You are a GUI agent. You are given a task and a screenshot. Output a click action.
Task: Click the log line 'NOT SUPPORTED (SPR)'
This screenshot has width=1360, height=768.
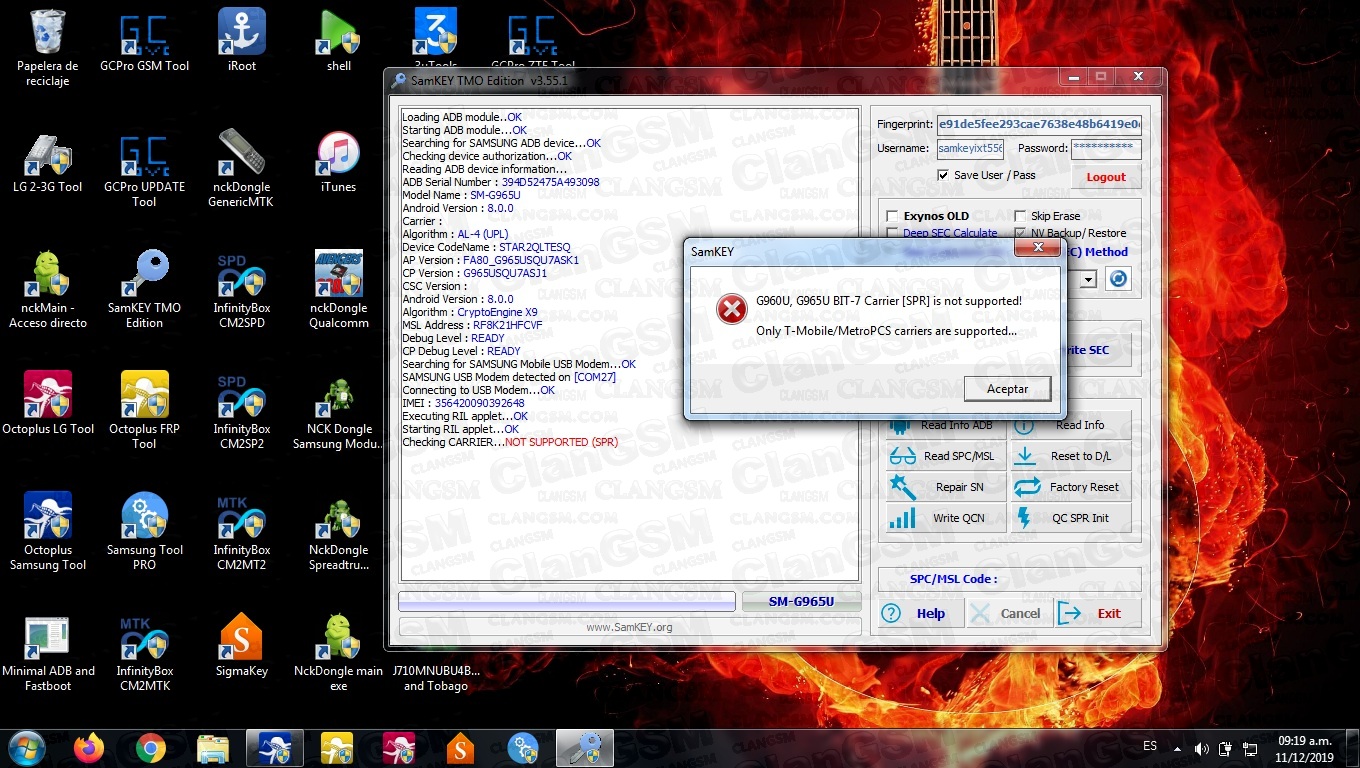[561, 442]
